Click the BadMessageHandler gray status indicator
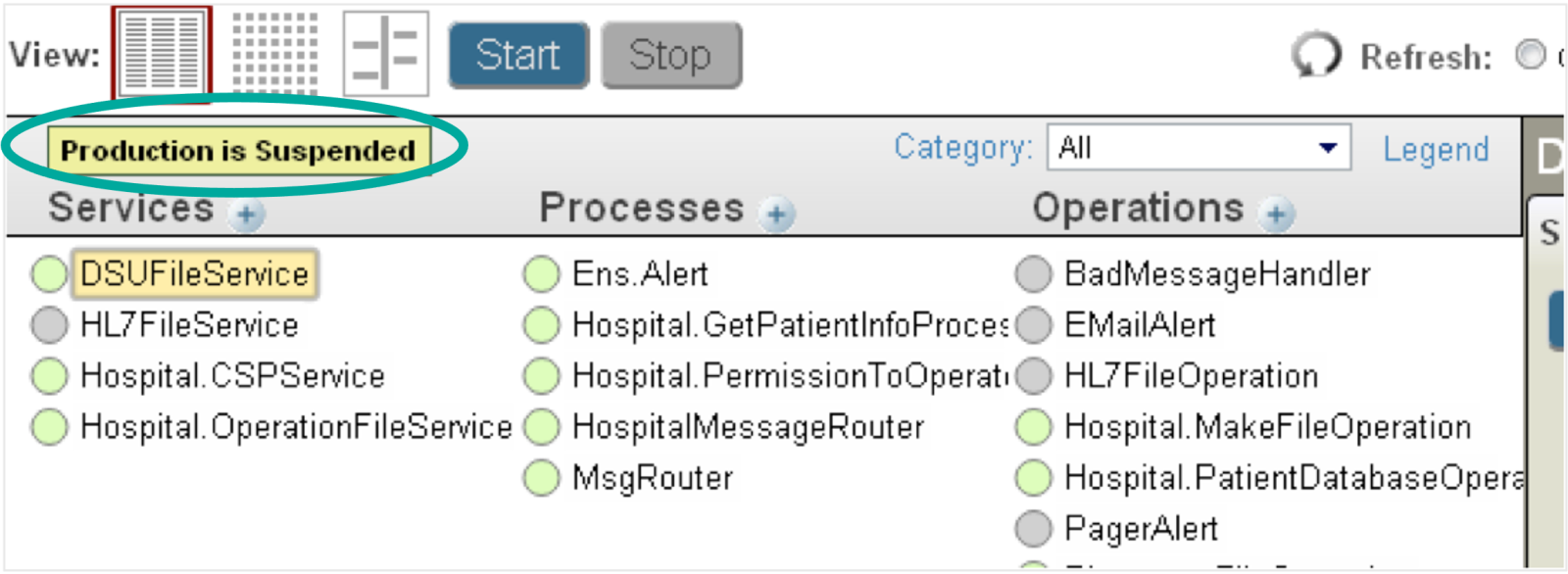 pos(1033,274)
